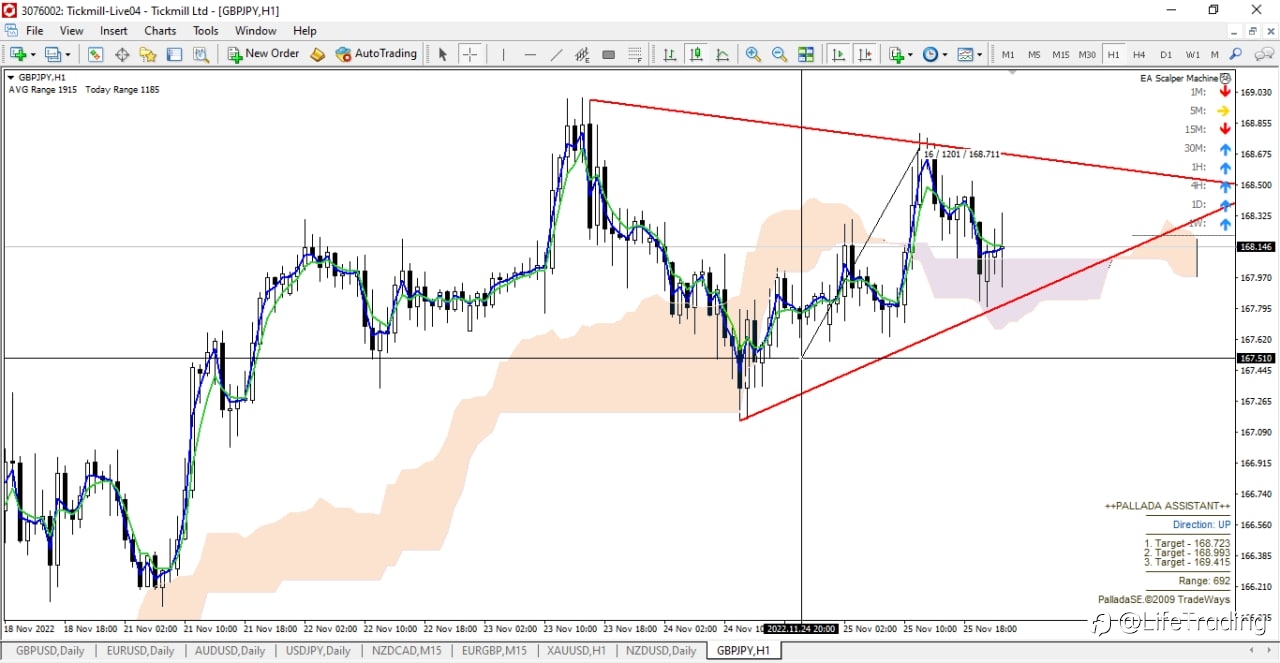Zoom out of the chart
The image size is (1280, 663).
779,54
